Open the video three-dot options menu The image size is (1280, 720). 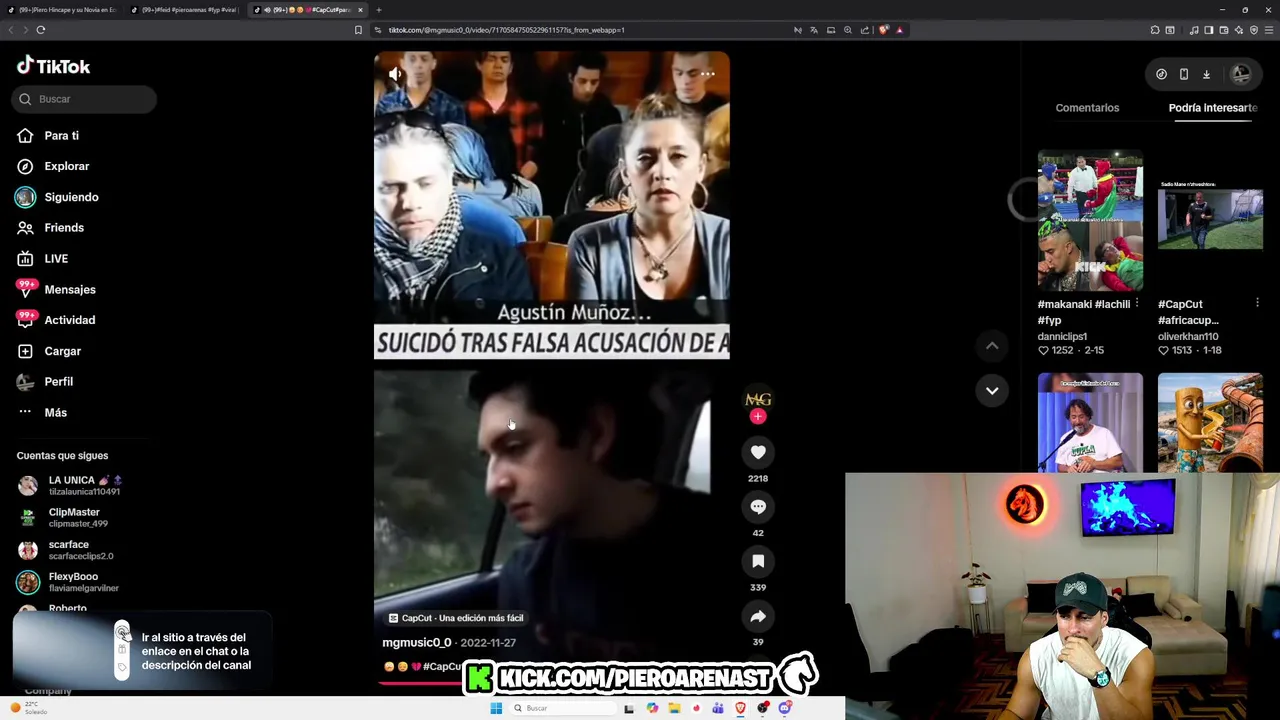(707, 74)
